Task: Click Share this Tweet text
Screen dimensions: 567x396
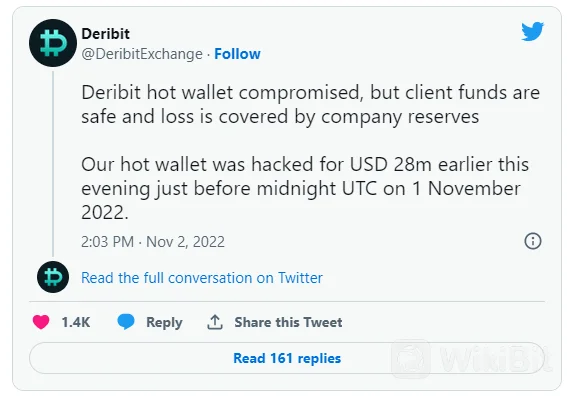Action: point(288,322)
